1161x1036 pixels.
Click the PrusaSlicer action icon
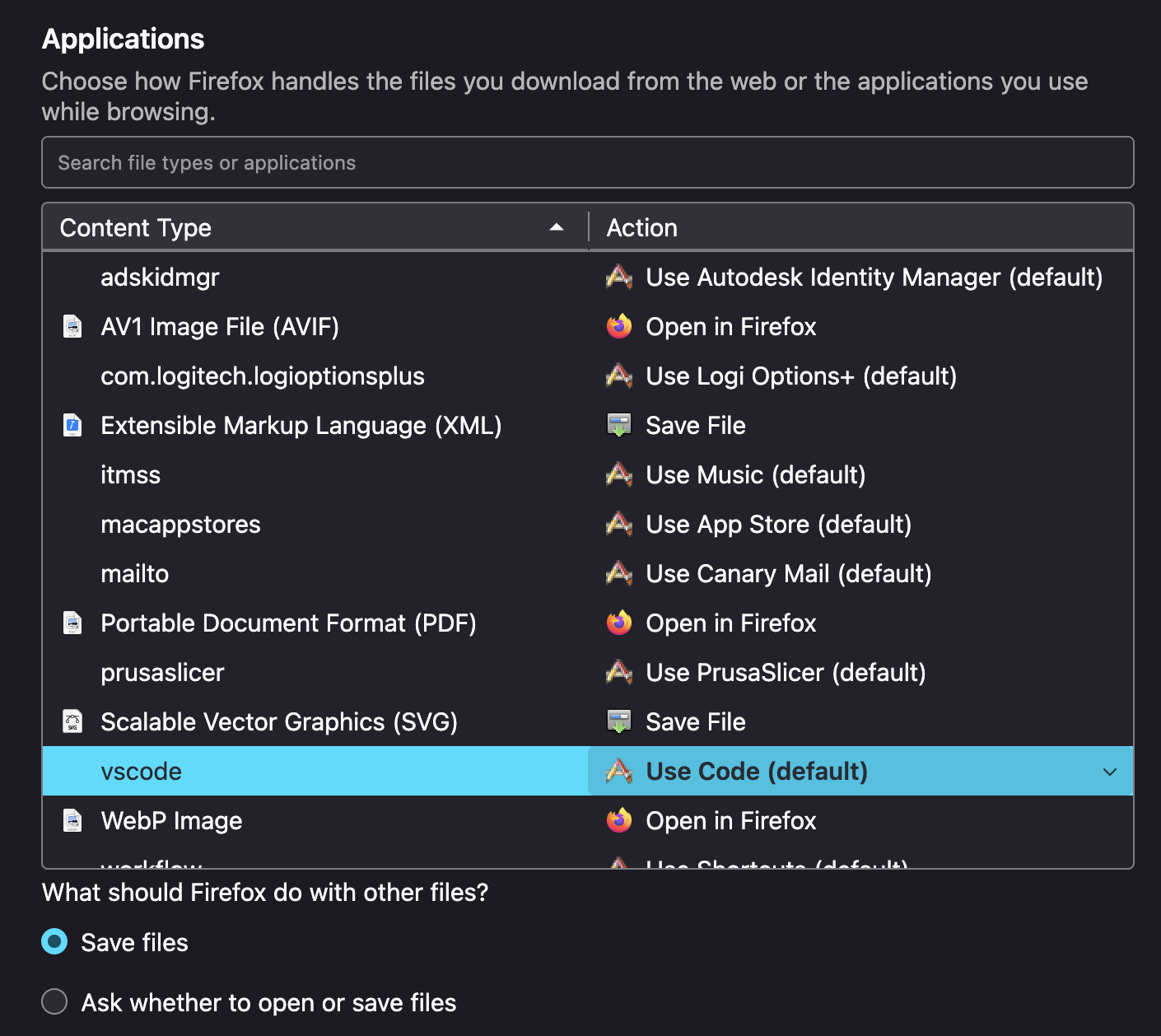(619, 673)
